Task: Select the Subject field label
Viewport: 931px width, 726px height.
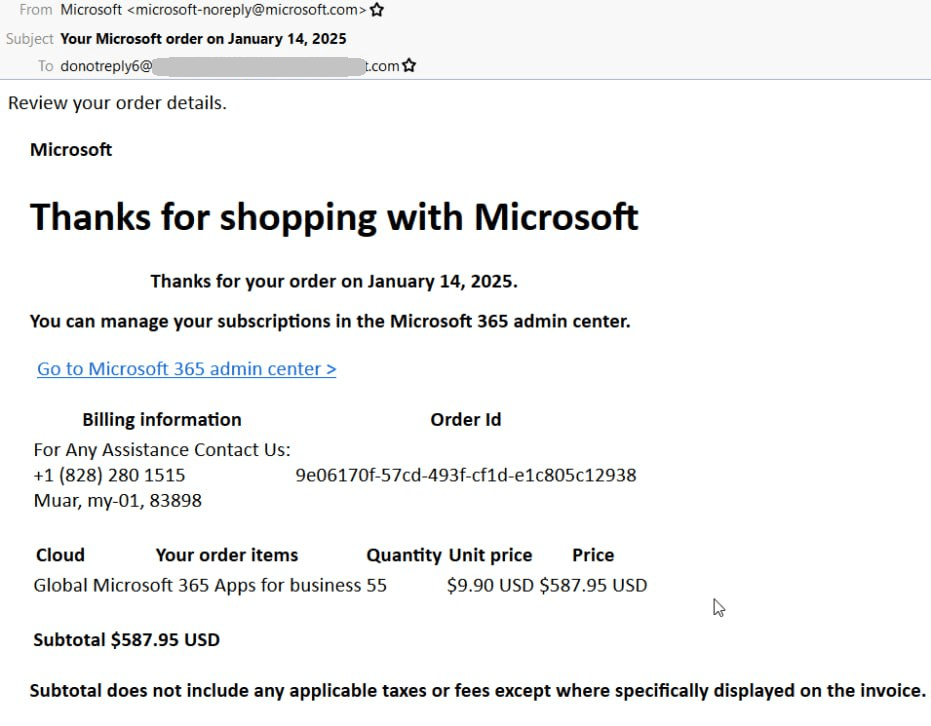Action: pos(30,38)
